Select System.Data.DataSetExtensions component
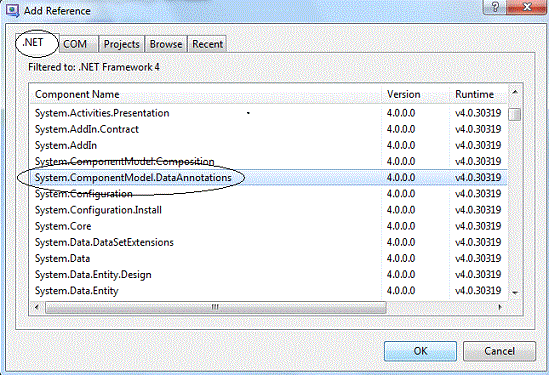The width and height of the screenshot is (549, 375). coord(269,242)
